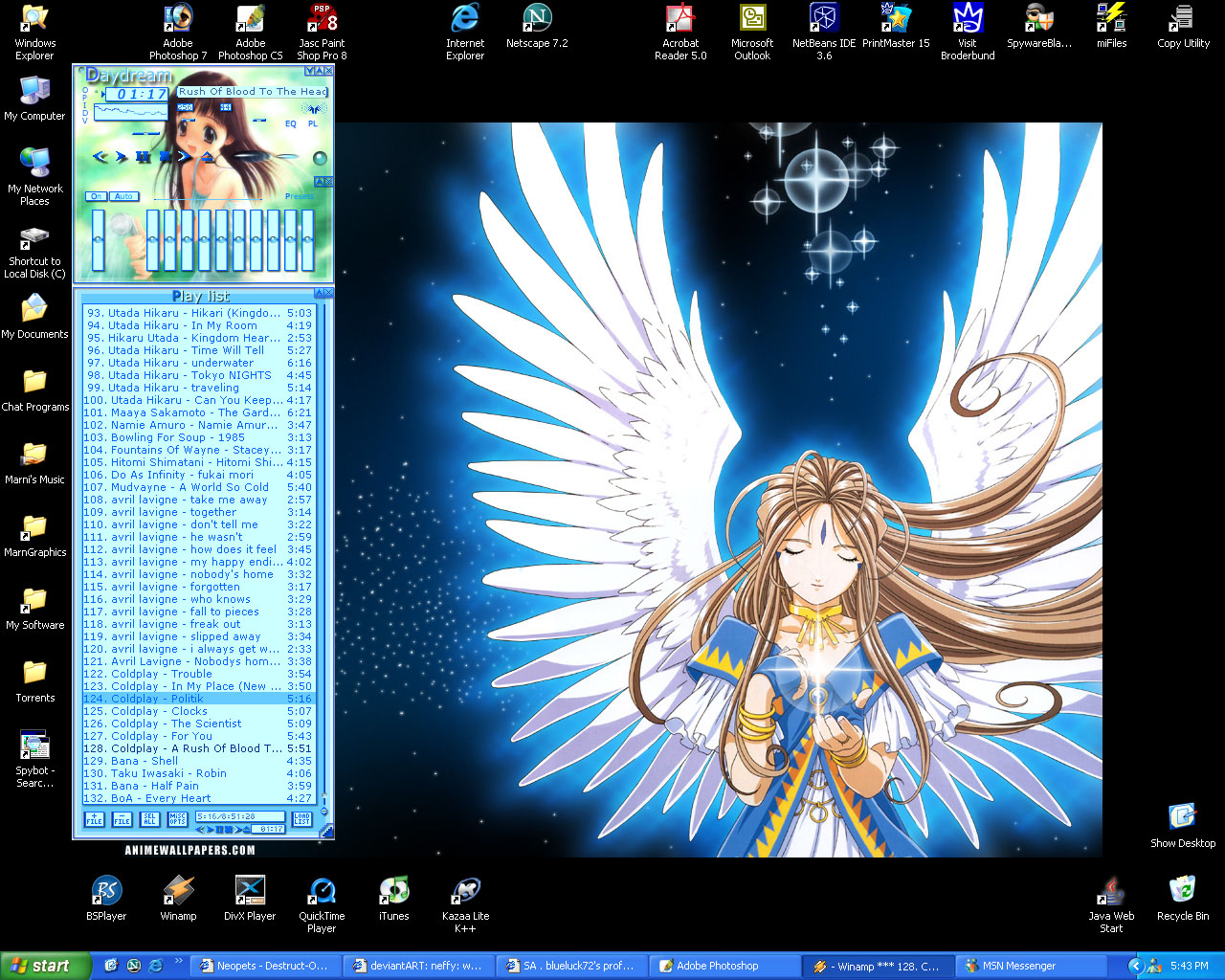Open playlist MISC OPTS menu

178,819
